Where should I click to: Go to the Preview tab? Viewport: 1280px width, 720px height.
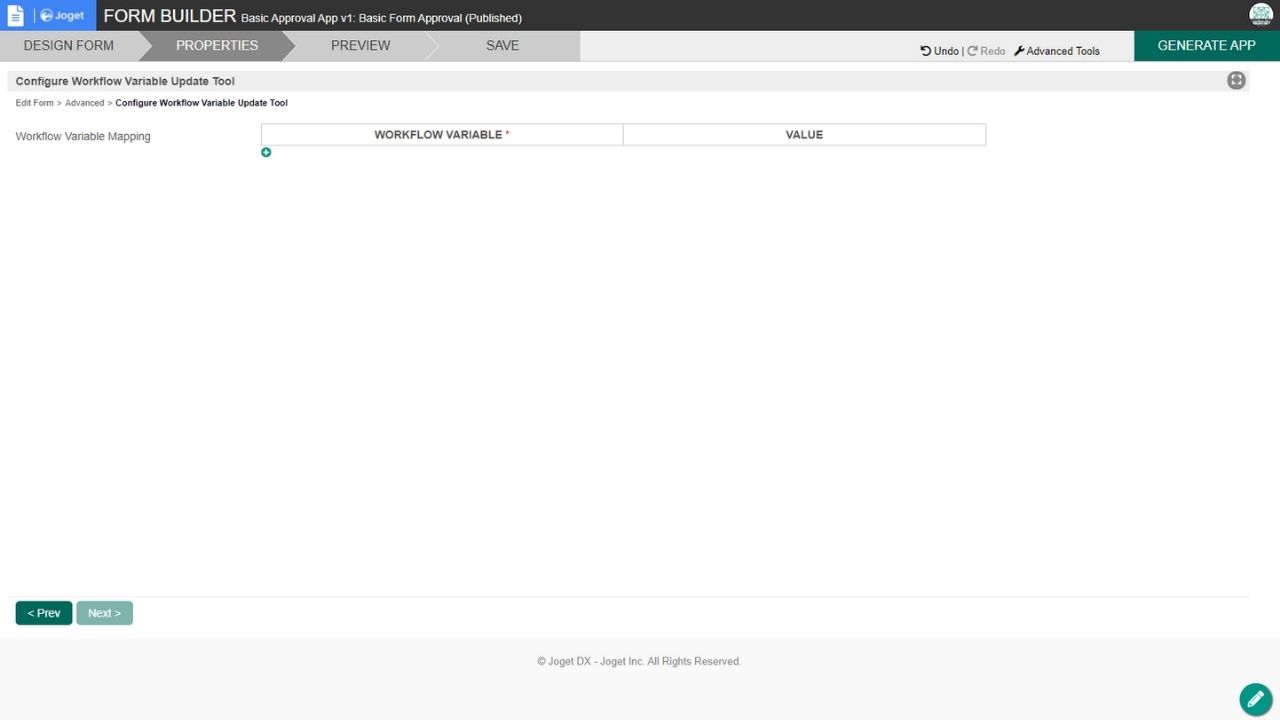tap(360, 46)
